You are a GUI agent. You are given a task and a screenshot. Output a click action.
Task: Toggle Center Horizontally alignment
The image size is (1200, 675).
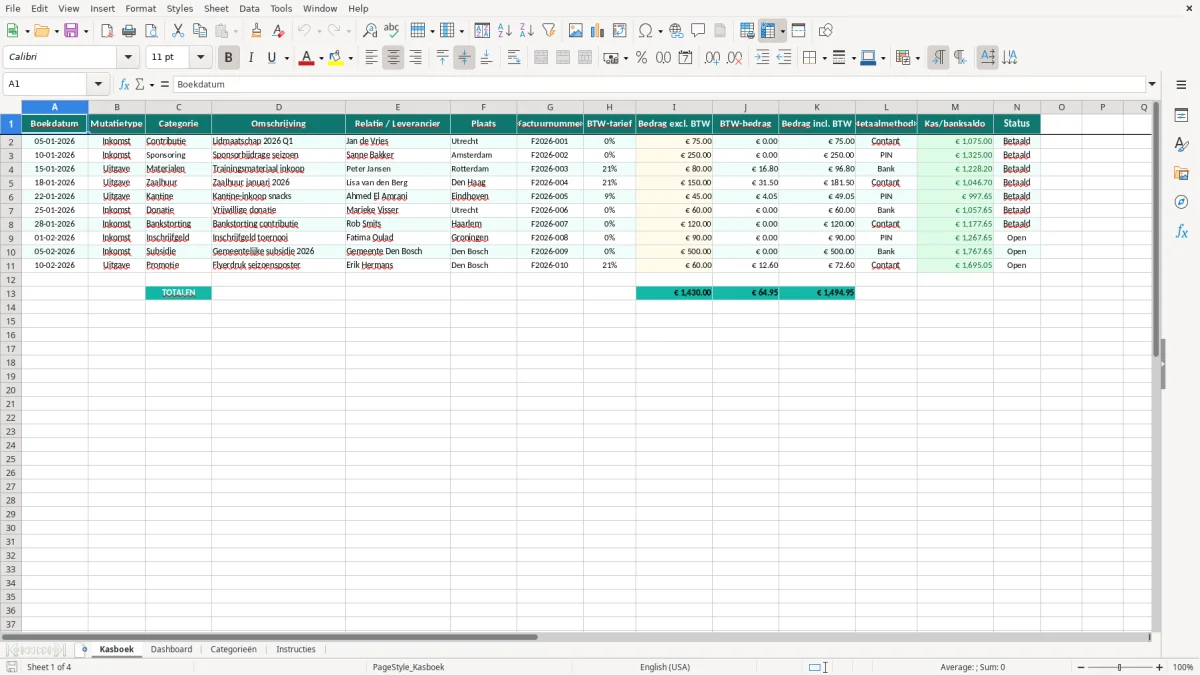coord(393,58)
